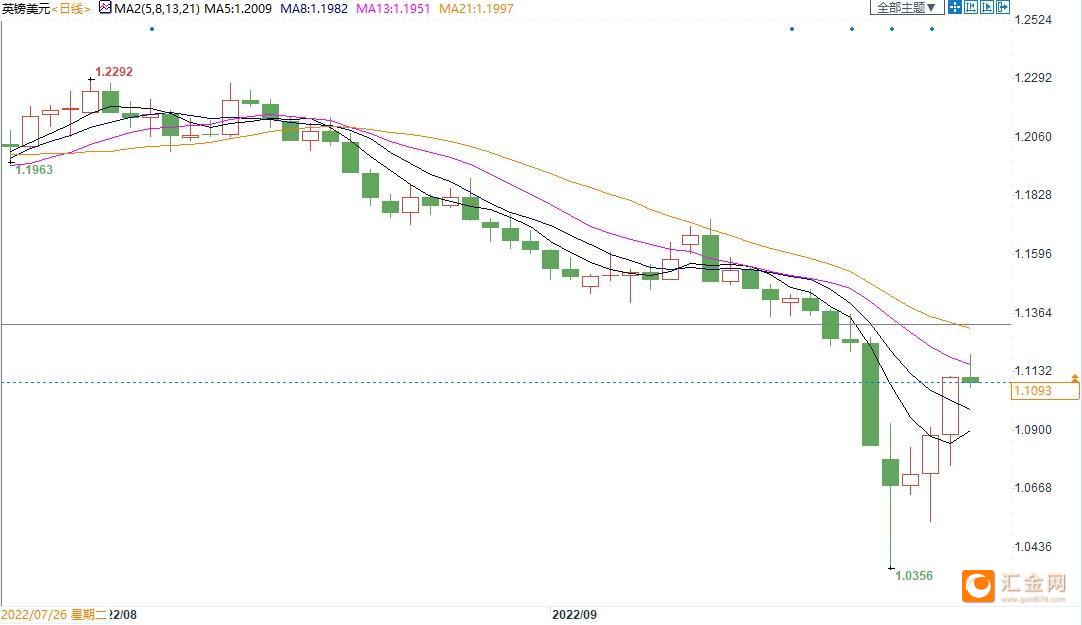Click the MA2(5,8,13,21) indicator label
1082x625 pixels.
(x=157, y=9)
